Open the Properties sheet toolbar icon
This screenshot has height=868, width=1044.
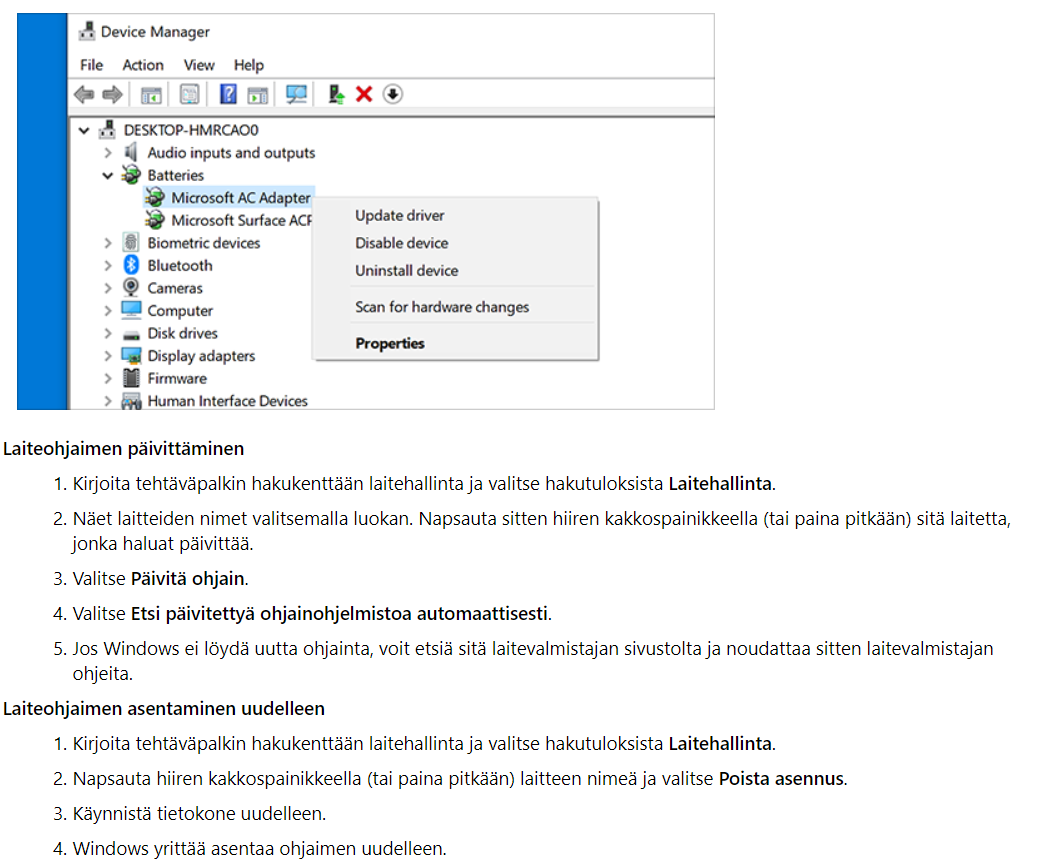[189, 95]
